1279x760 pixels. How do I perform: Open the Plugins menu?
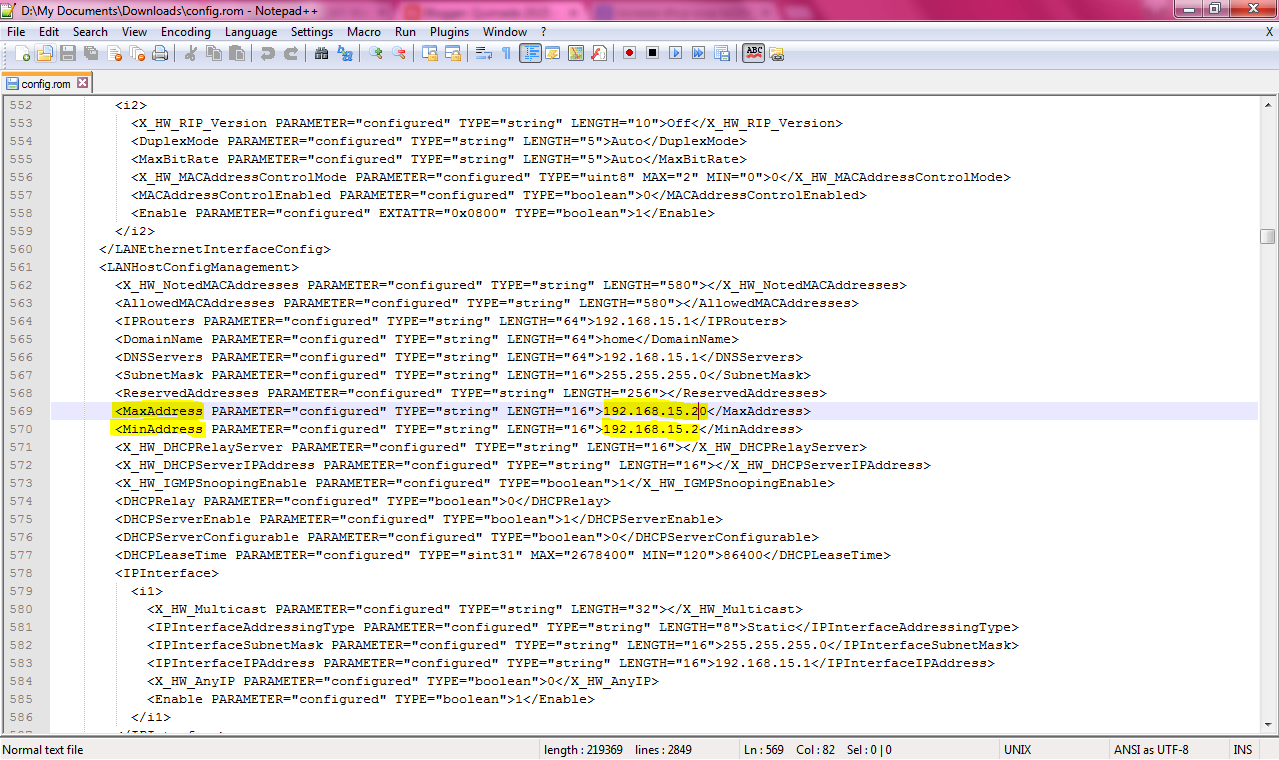[449, 31]
